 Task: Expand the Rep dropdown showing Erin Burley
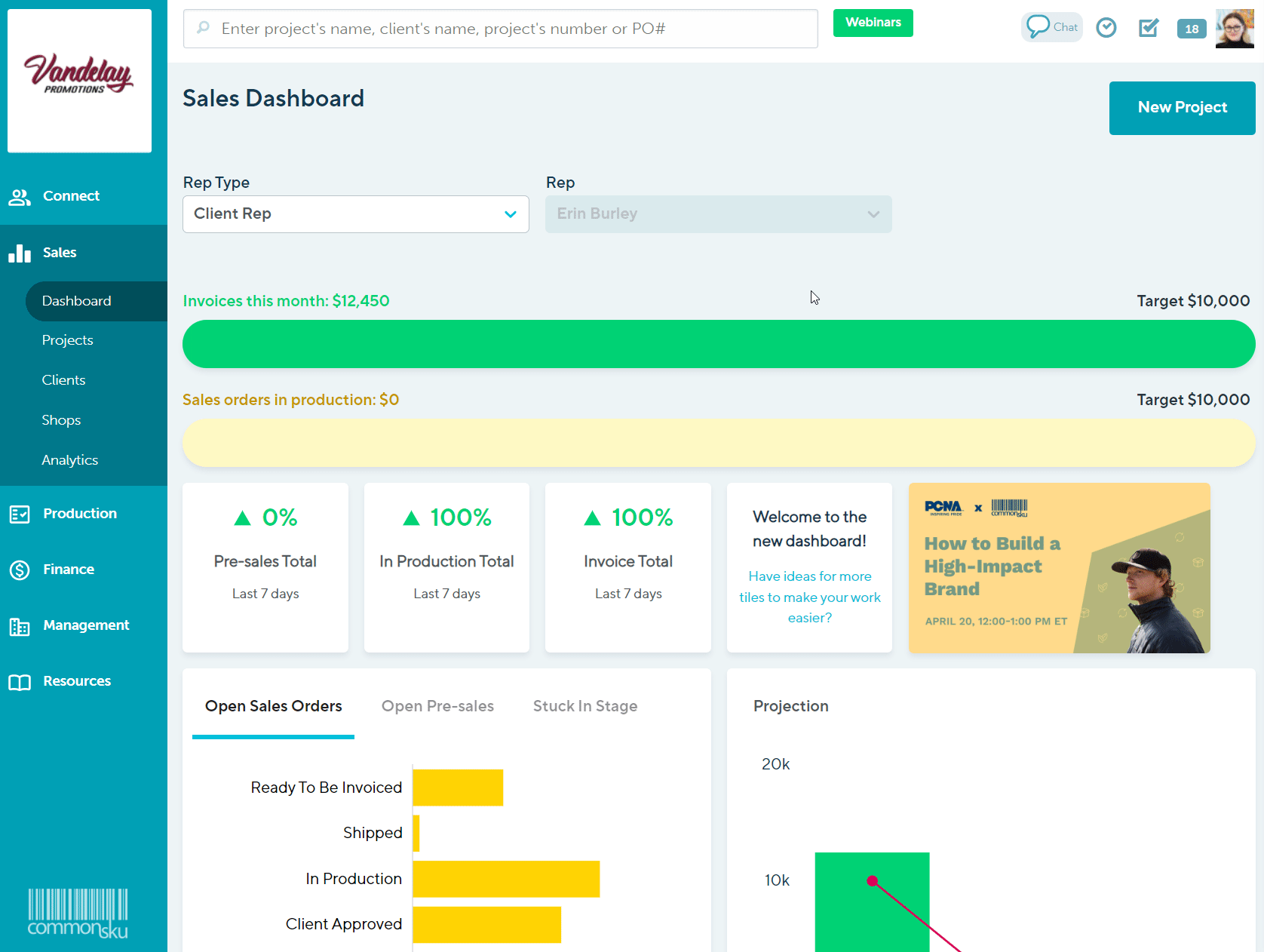tap(718, 213)
